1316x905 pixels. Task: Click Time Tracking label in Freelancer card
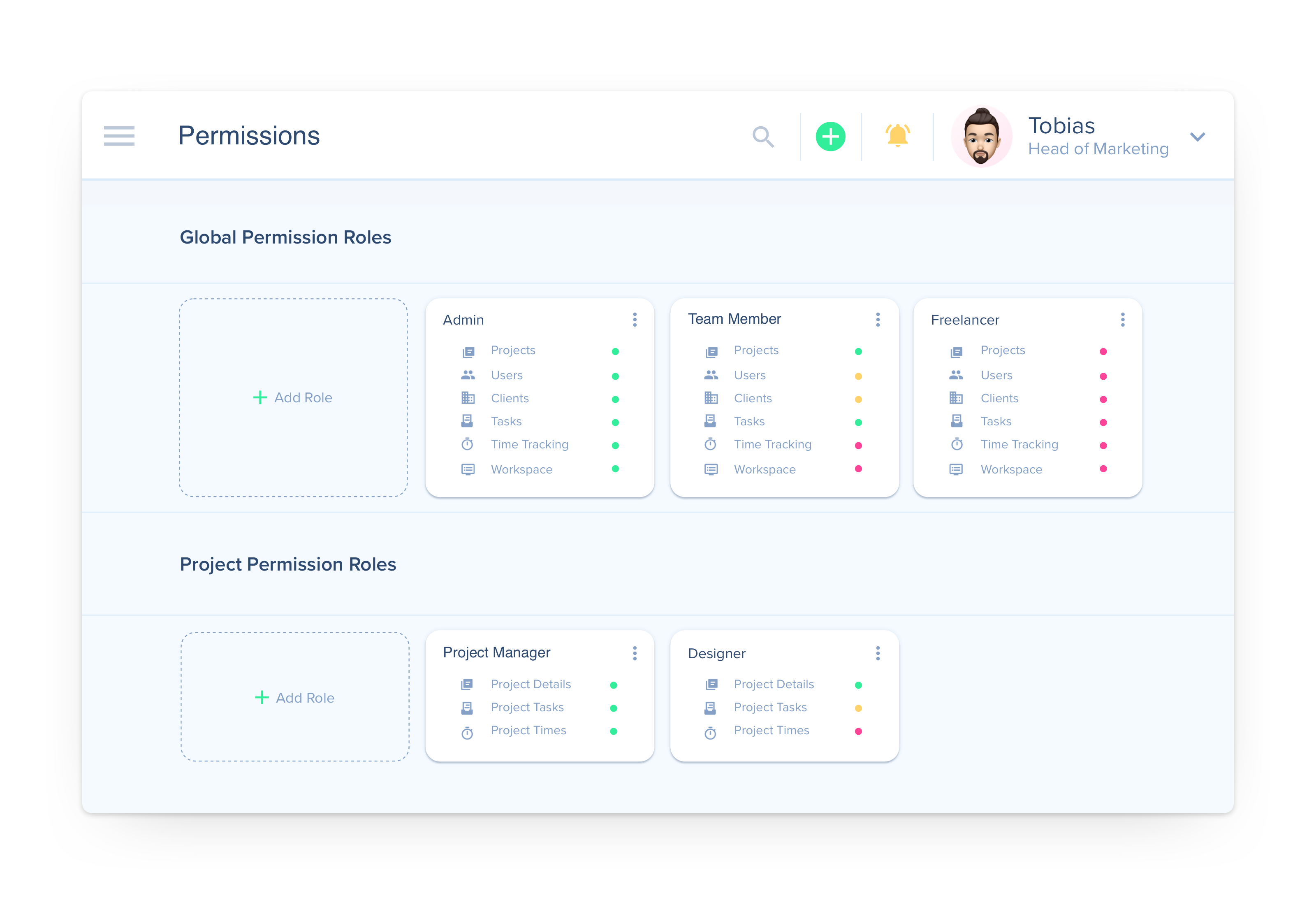(1019, 445)
